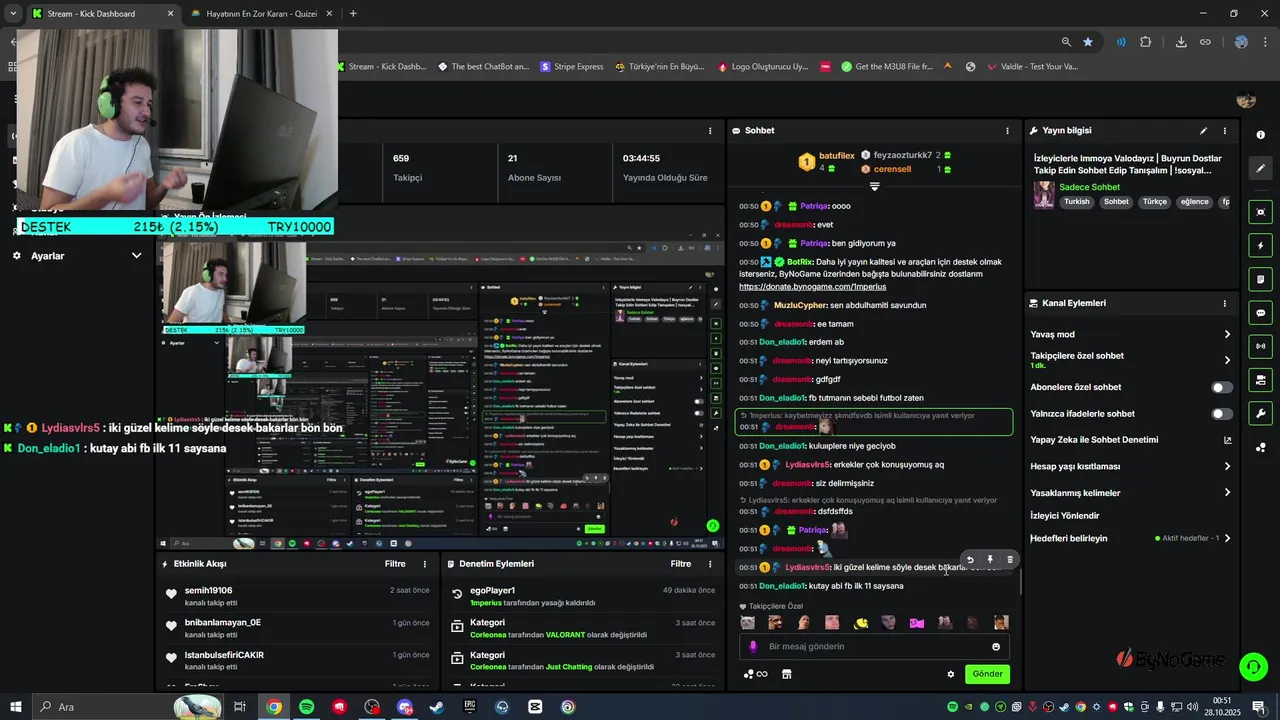This screenshot has width=1280, height=720.
Task: Open Chrome downloads icon
Action: tap(1181, 42)
